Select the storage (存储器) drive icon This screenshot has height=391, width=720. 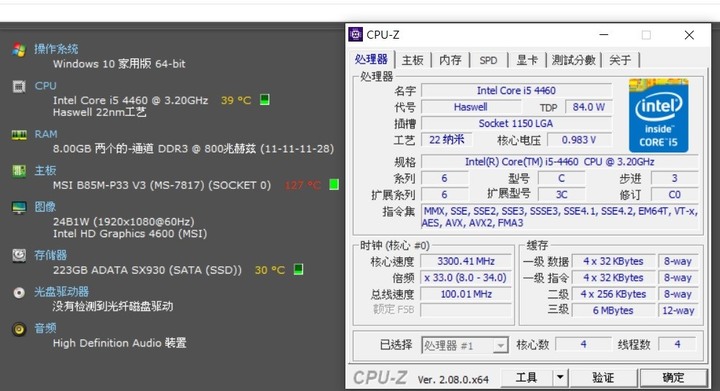(19, 256)
